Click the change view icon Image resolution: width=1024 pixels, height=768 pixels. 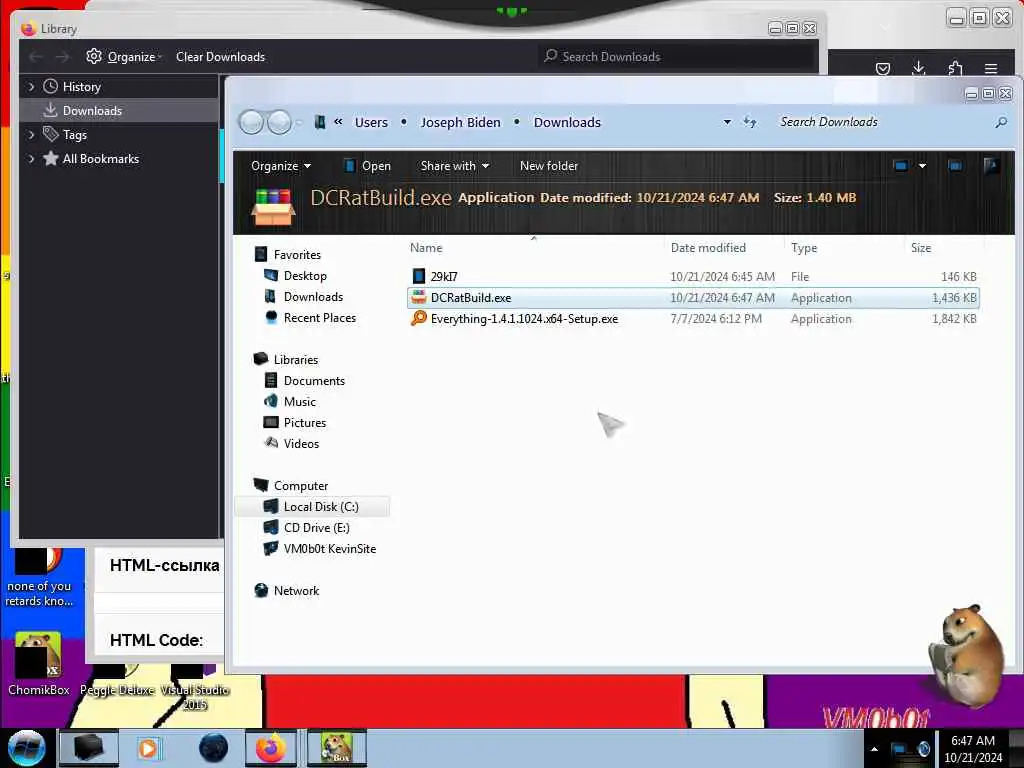coord(901,166)
